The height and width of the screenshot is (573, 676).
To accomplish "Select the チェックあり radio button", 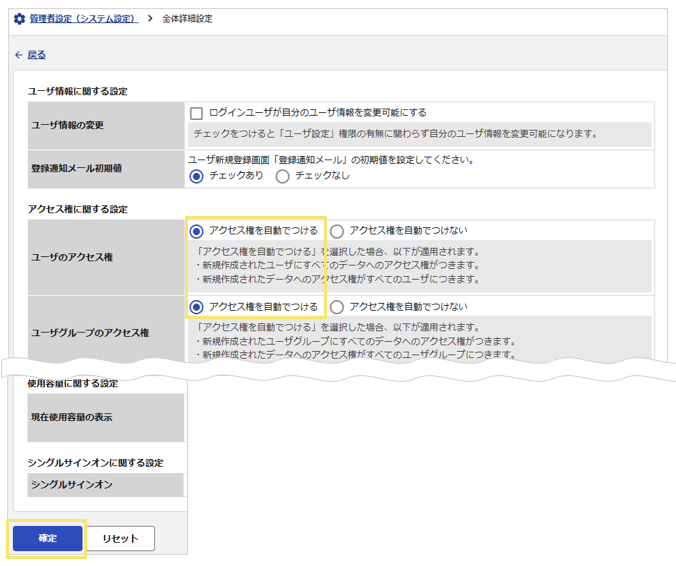I will [x=197, y=176].
